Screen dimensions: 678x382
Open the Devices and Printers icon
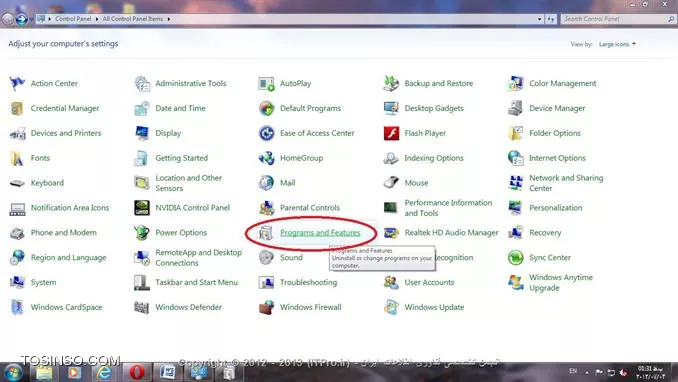[17, 133]
